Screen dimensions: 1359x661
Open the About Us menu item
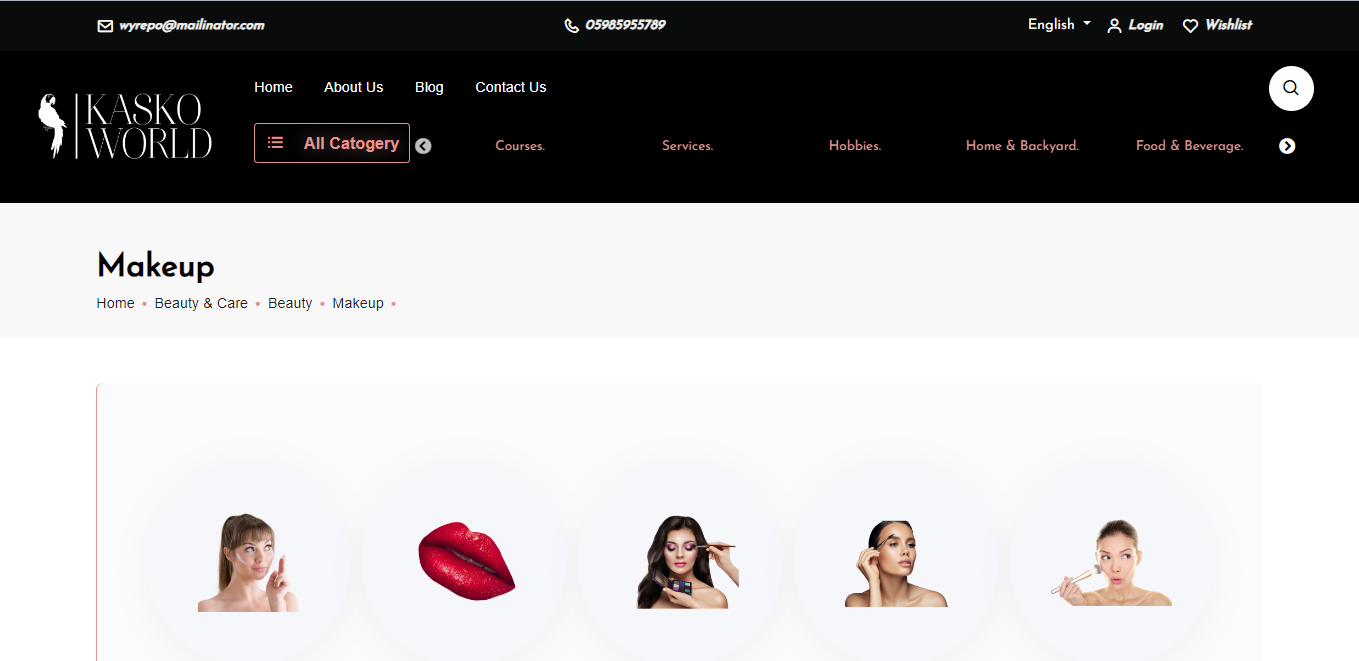tap(353, 87)
